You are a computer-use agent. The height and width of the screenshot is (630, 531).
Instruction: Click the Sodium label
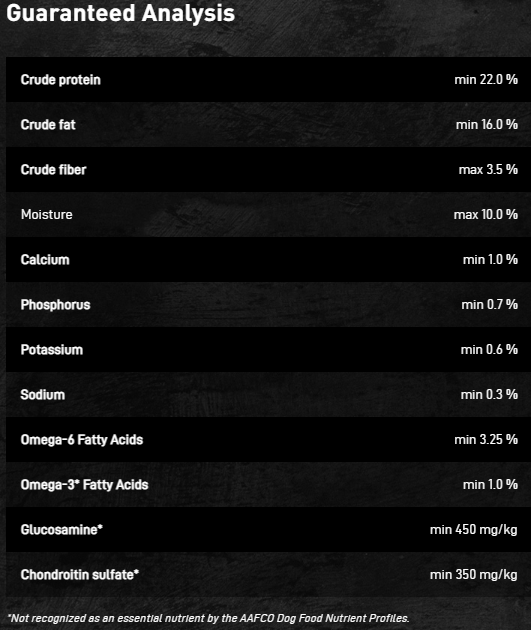43,395
